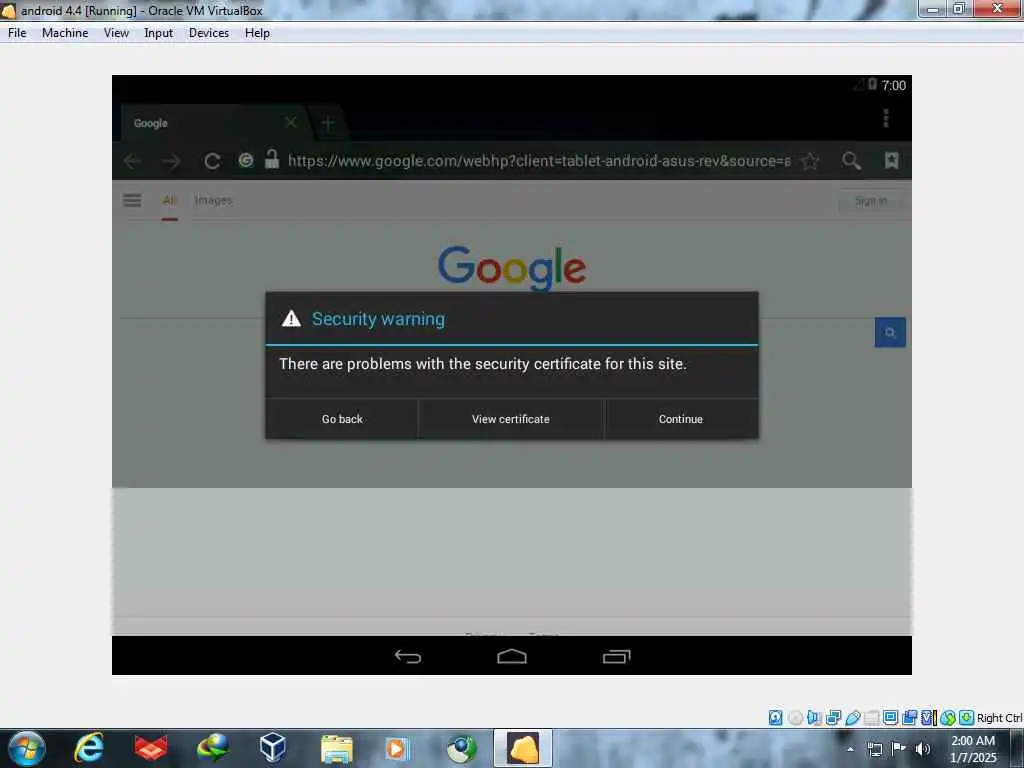1024x768 pixels.
Task: Open the Devices menu
Action: coord(209,33)
